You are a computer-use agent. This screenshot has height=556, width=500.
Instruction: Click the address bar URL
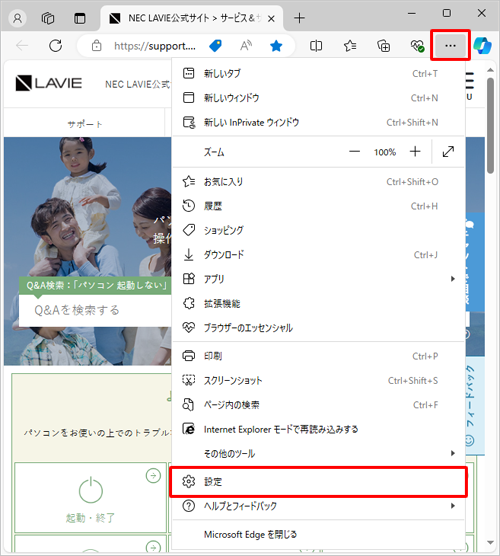(155, 46)
